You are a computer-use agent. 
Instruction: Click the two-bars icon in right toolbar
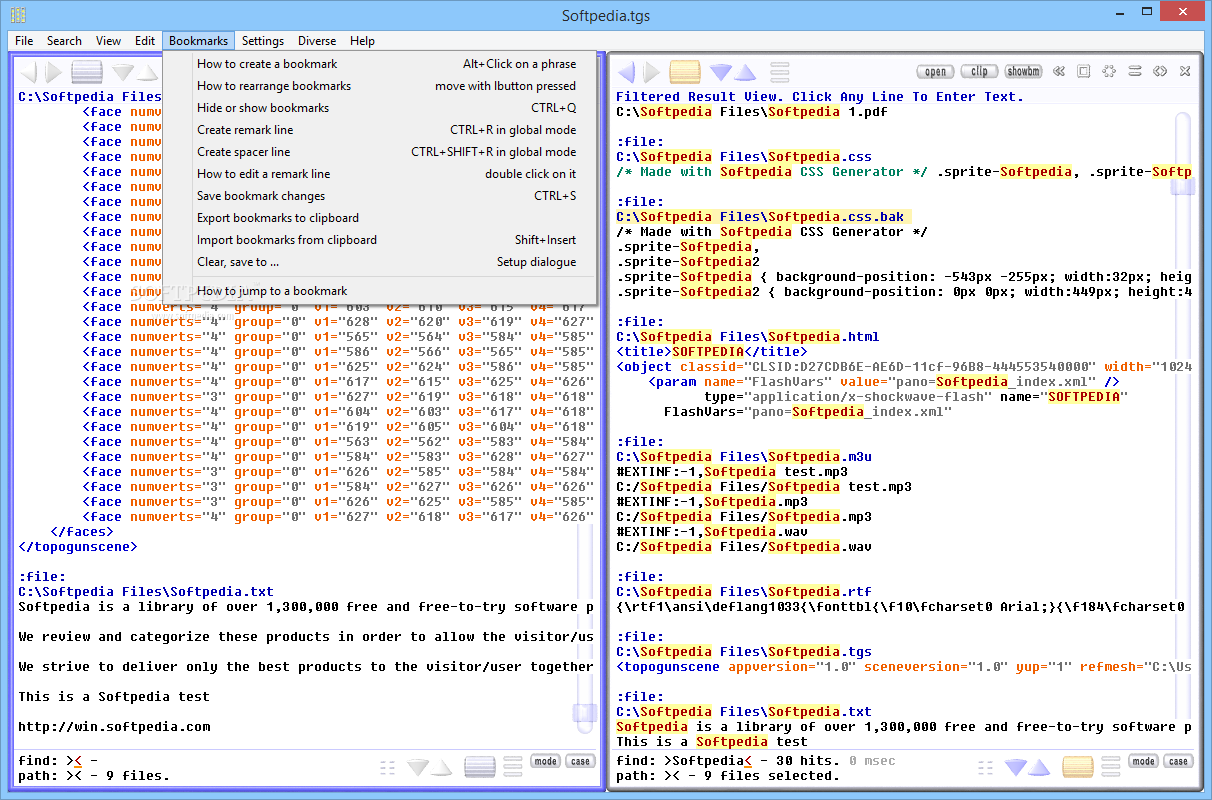pyautogui.click(x=1135, y=71)
